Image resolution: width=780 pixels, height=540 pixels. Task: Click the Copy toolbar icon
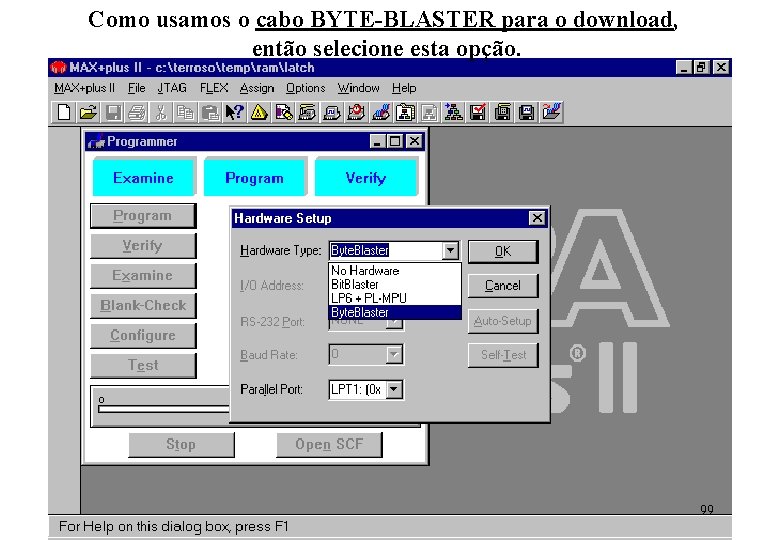(185, 112)
